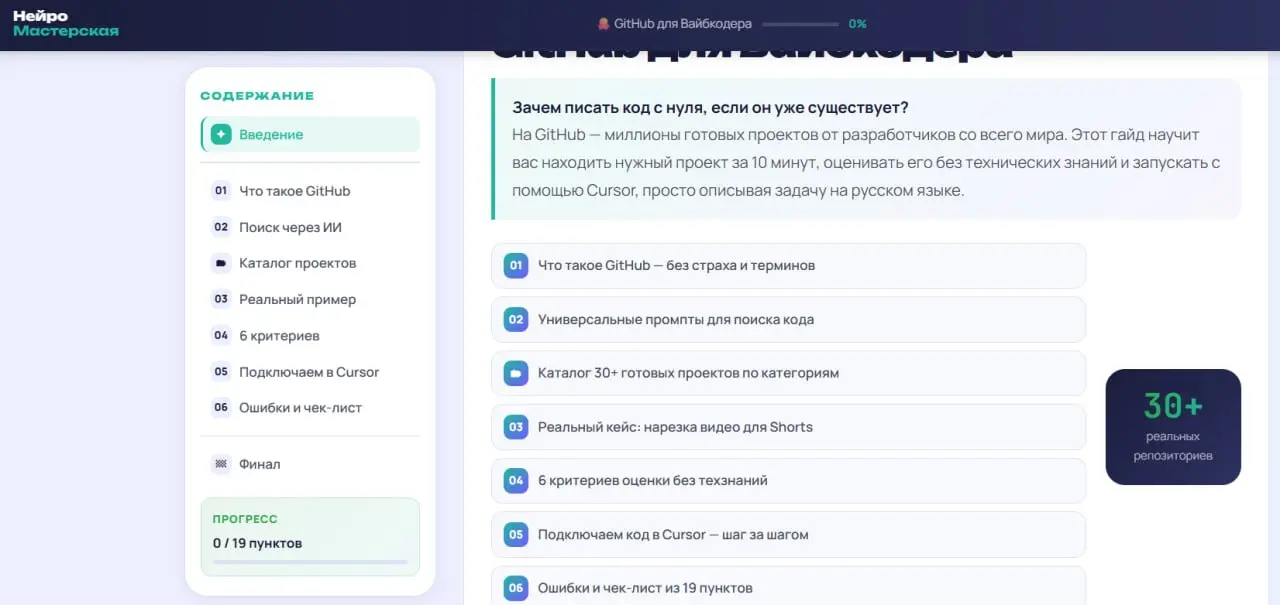Screen dimensions: 1280x605
Task: Click the 0 / 19 пунктов counter
Action: 257,543
